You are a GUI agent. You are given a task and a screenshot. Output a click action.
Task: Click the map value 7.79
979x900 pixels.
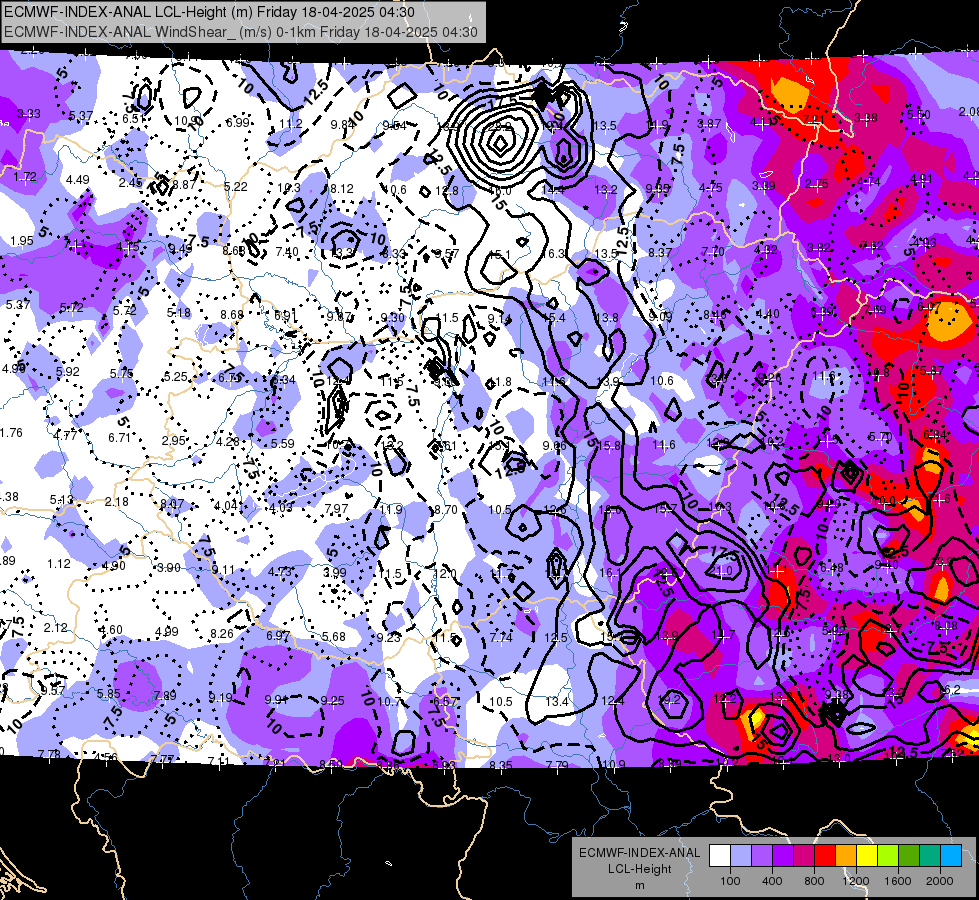(x=557, y=764)
